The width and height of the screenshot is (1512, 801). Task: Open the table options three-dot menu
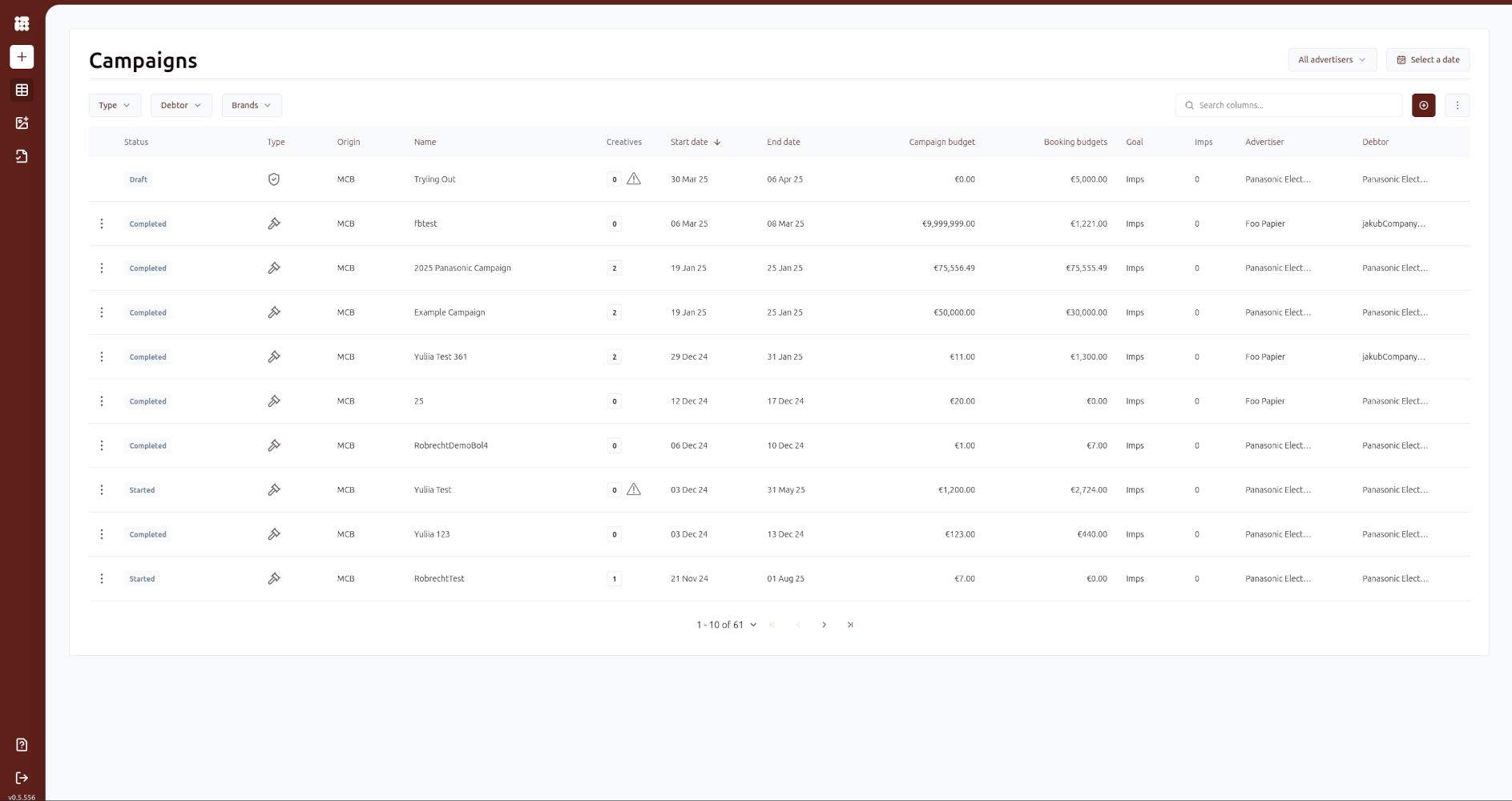click(x=1457, y=106)
